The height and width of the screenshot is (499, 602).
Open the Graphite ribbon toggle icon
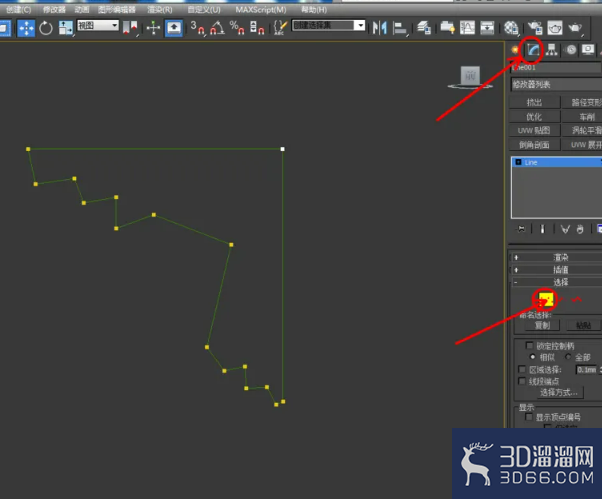(x=448, y=28)
